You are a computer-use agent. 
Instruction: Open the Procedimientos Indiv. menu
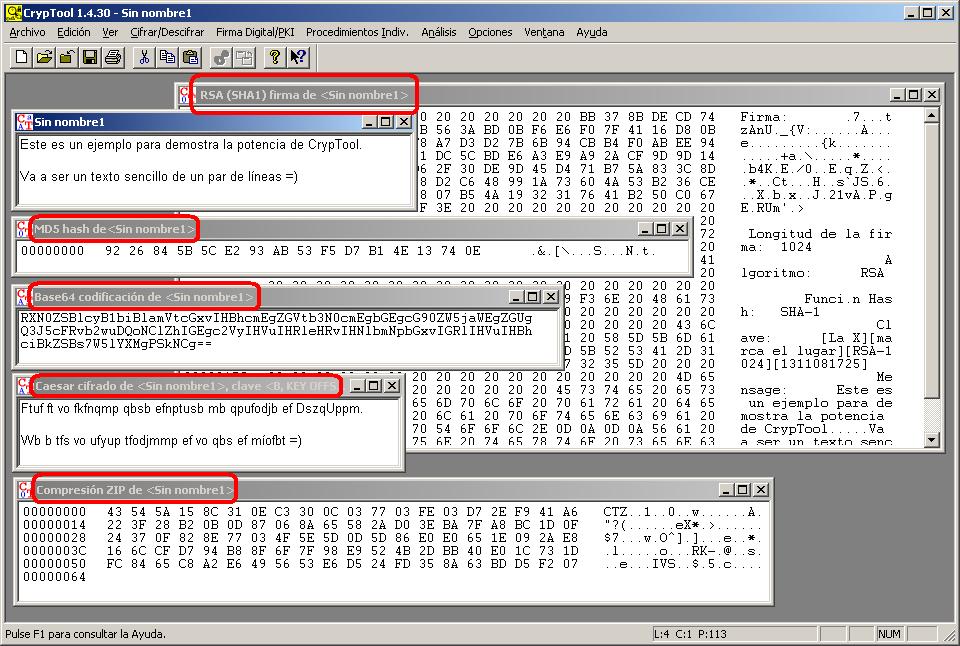pos(358,32)
